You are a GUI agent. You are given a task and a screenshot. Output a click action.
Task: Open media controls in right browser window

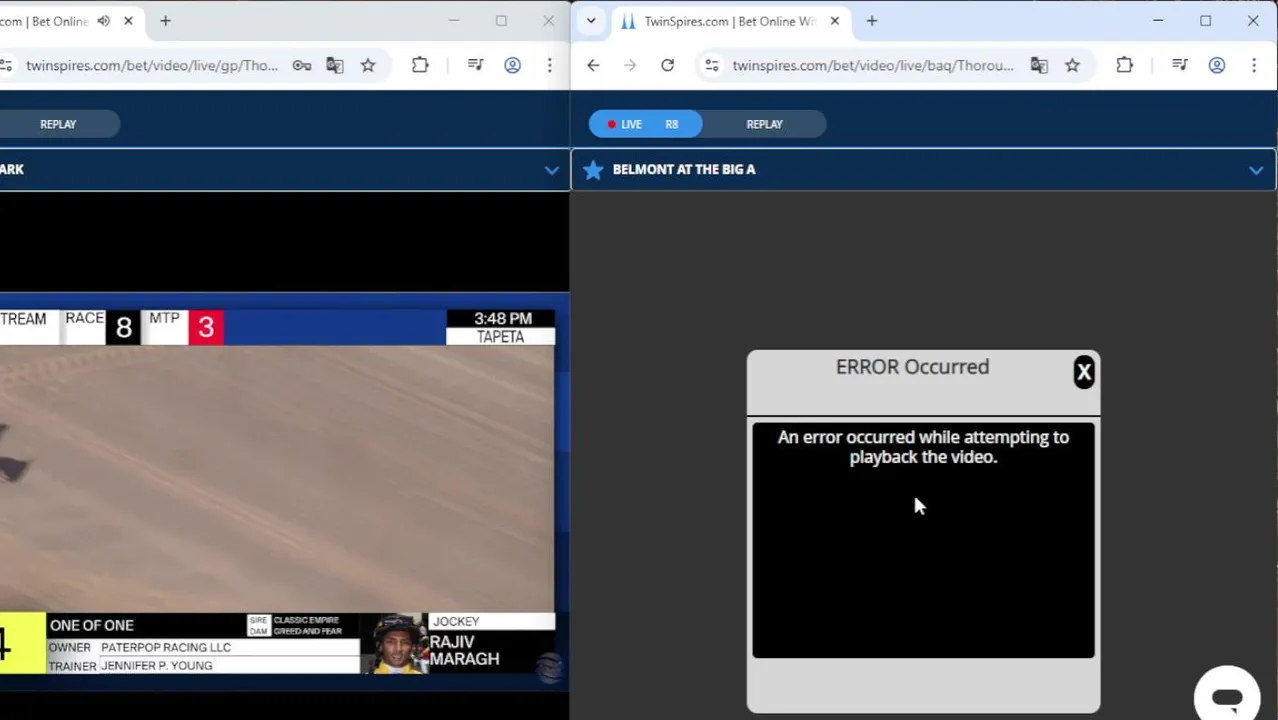click(1180, 65)
